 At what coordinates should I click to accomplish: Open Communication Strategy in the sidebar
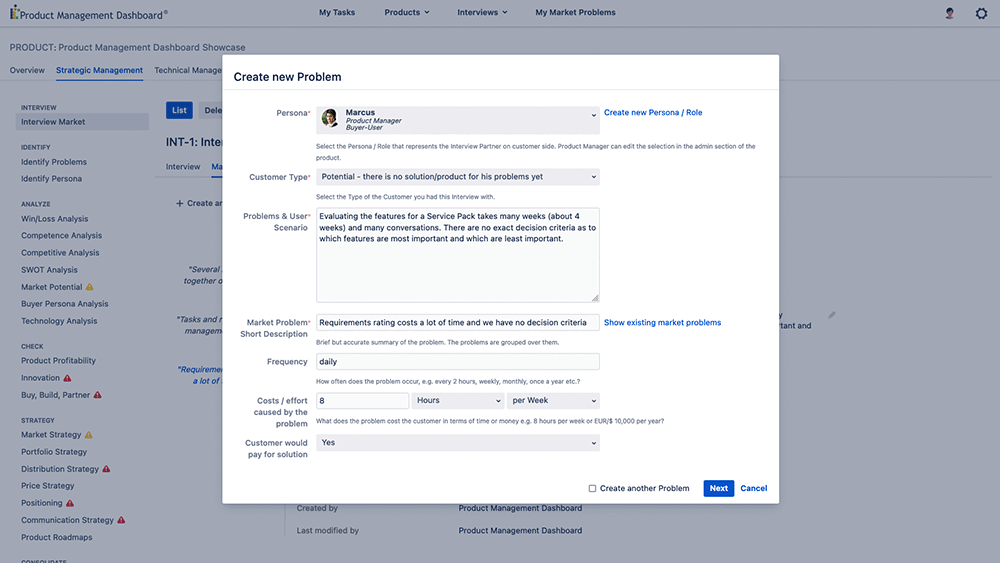67,520
